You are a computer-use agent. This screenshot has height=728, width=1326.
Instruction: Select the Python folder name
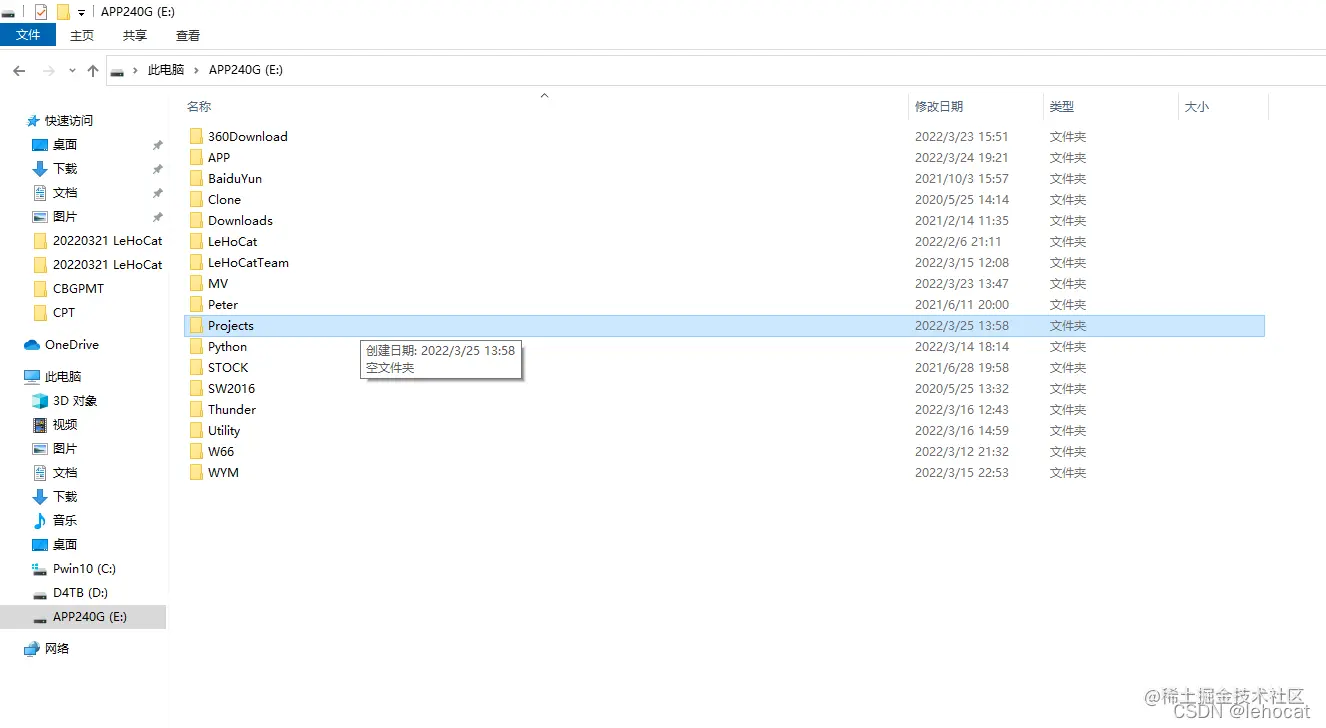[x=227, y=346]
